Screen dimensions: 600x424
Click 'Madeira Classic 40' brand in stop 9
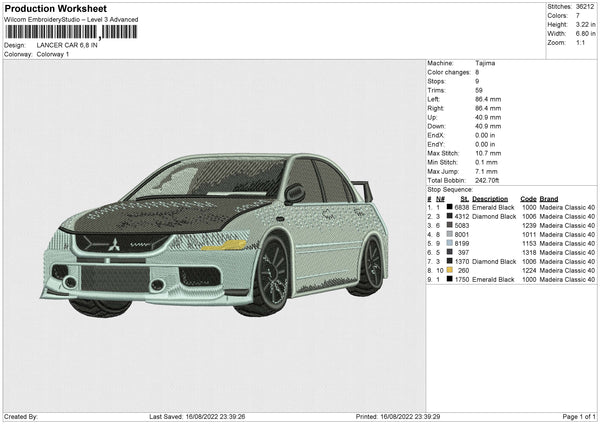(x=567, y=280)
